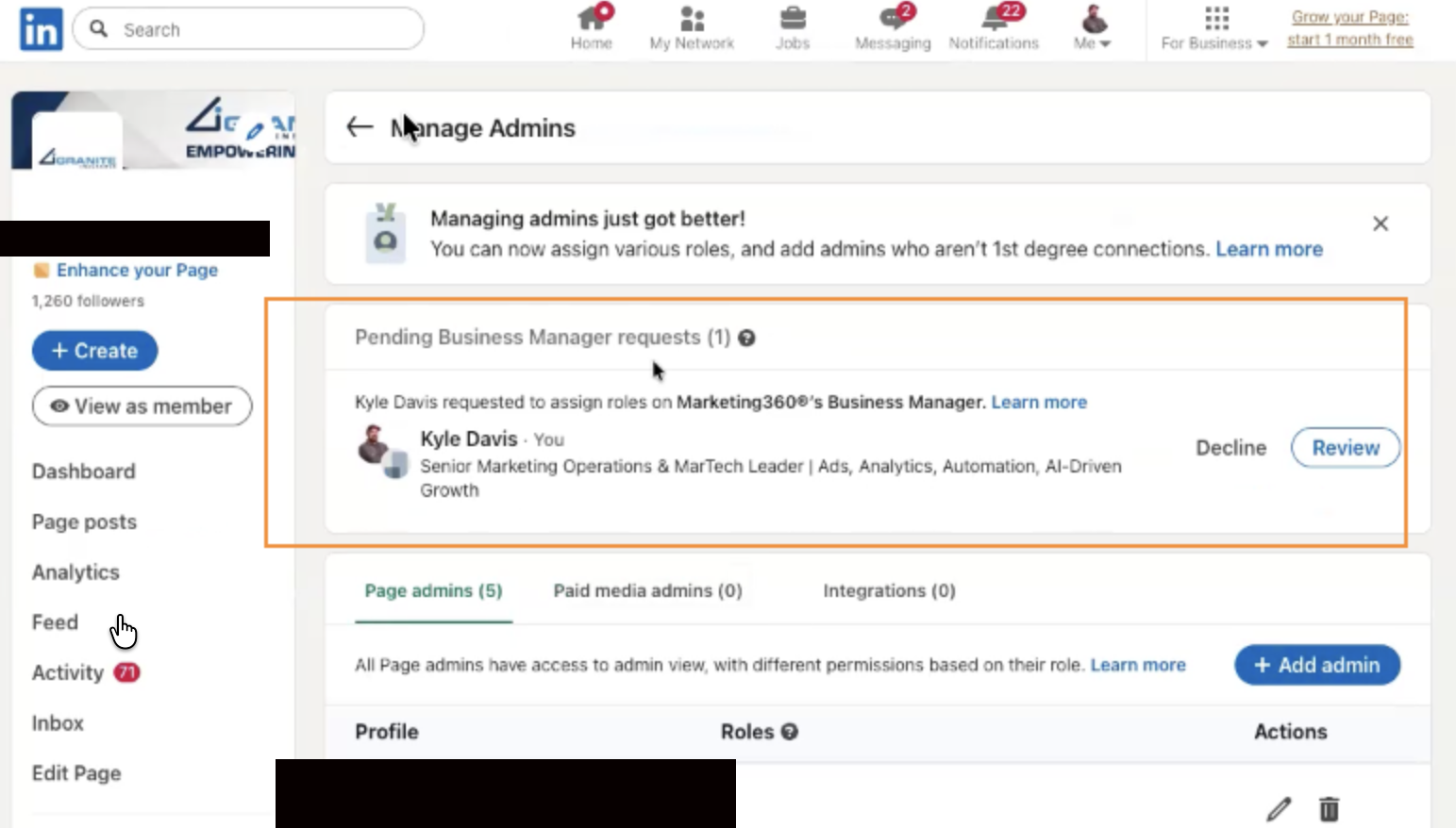Image resolution: width=1456 pixels, height=828 pixels.
Task: Go to the Jobs icon
Action: [793, 20]
